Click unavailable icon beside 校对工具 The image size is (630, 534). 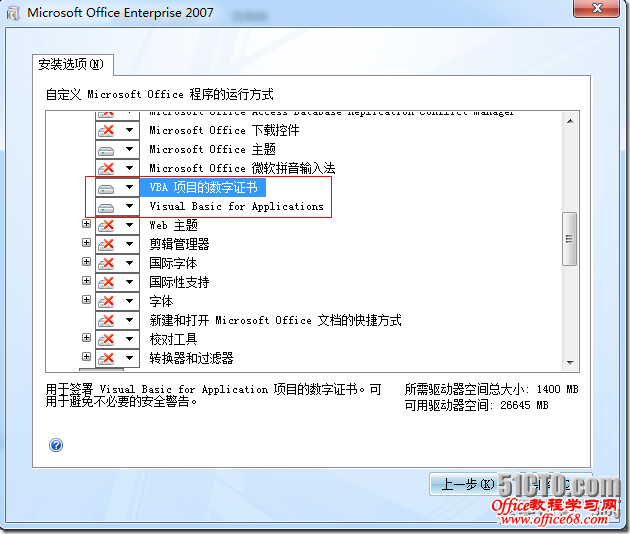[106, 339]
